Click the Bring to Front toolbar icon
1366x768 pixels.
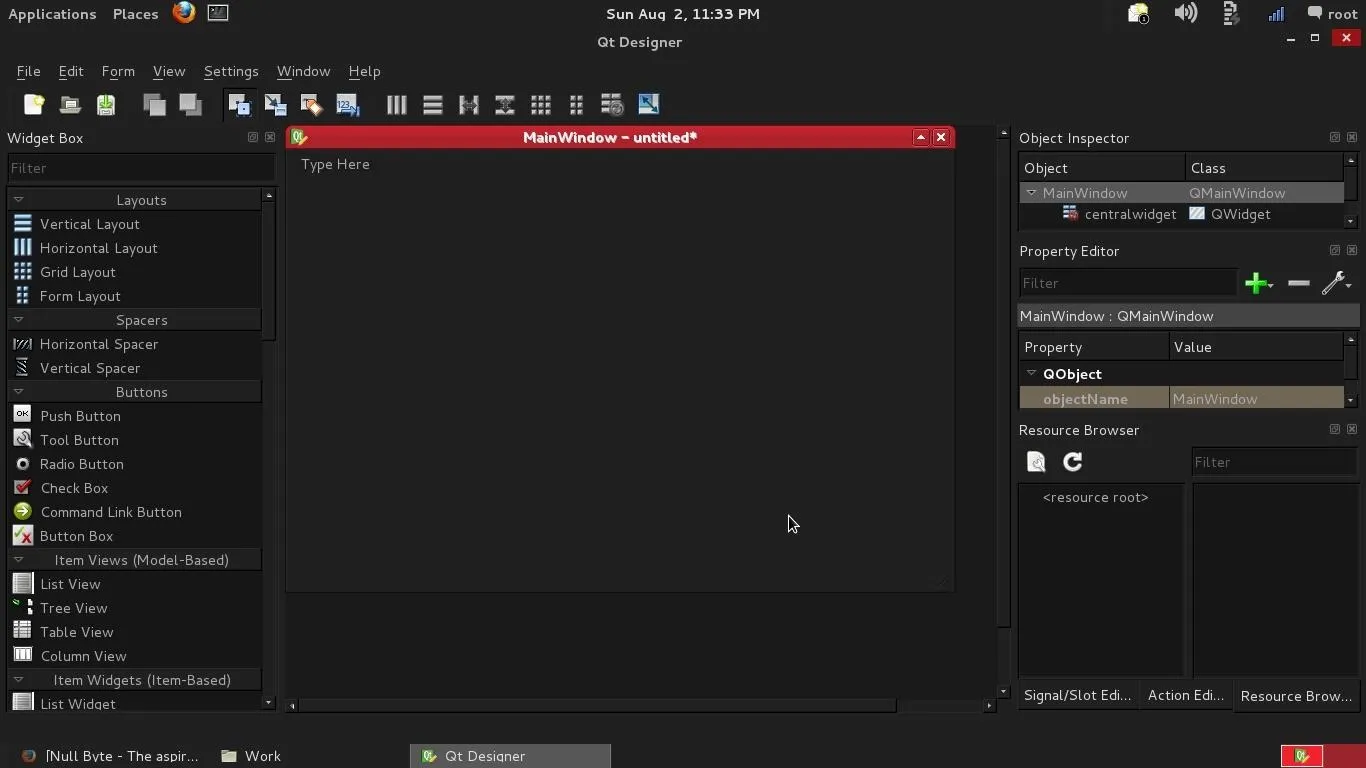pyautogui.click(x=190, y=104)
